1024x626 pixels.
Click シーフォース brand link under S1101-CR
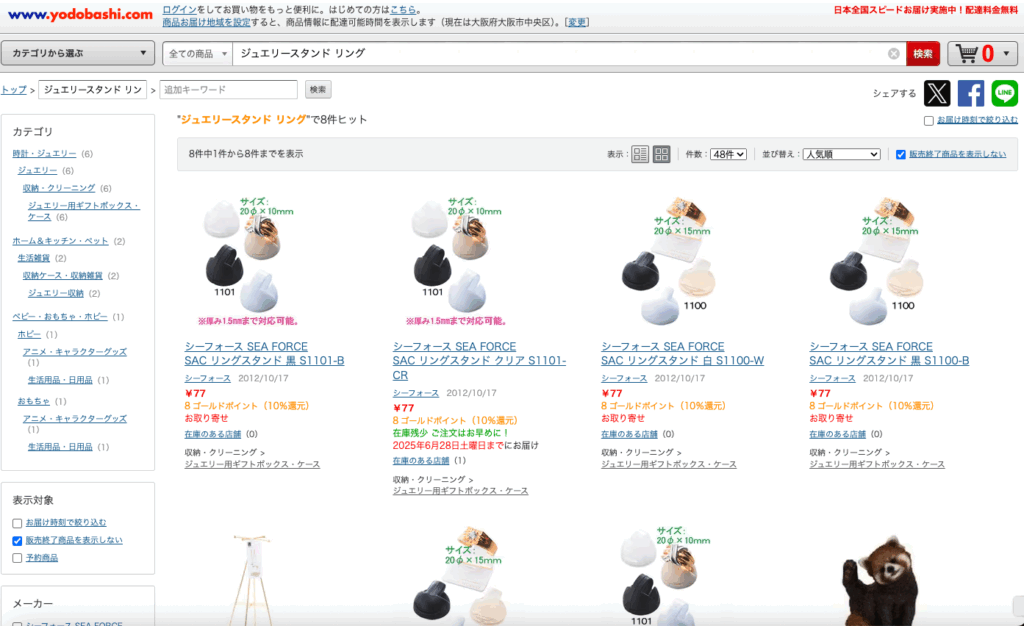[x=416, y=394]
